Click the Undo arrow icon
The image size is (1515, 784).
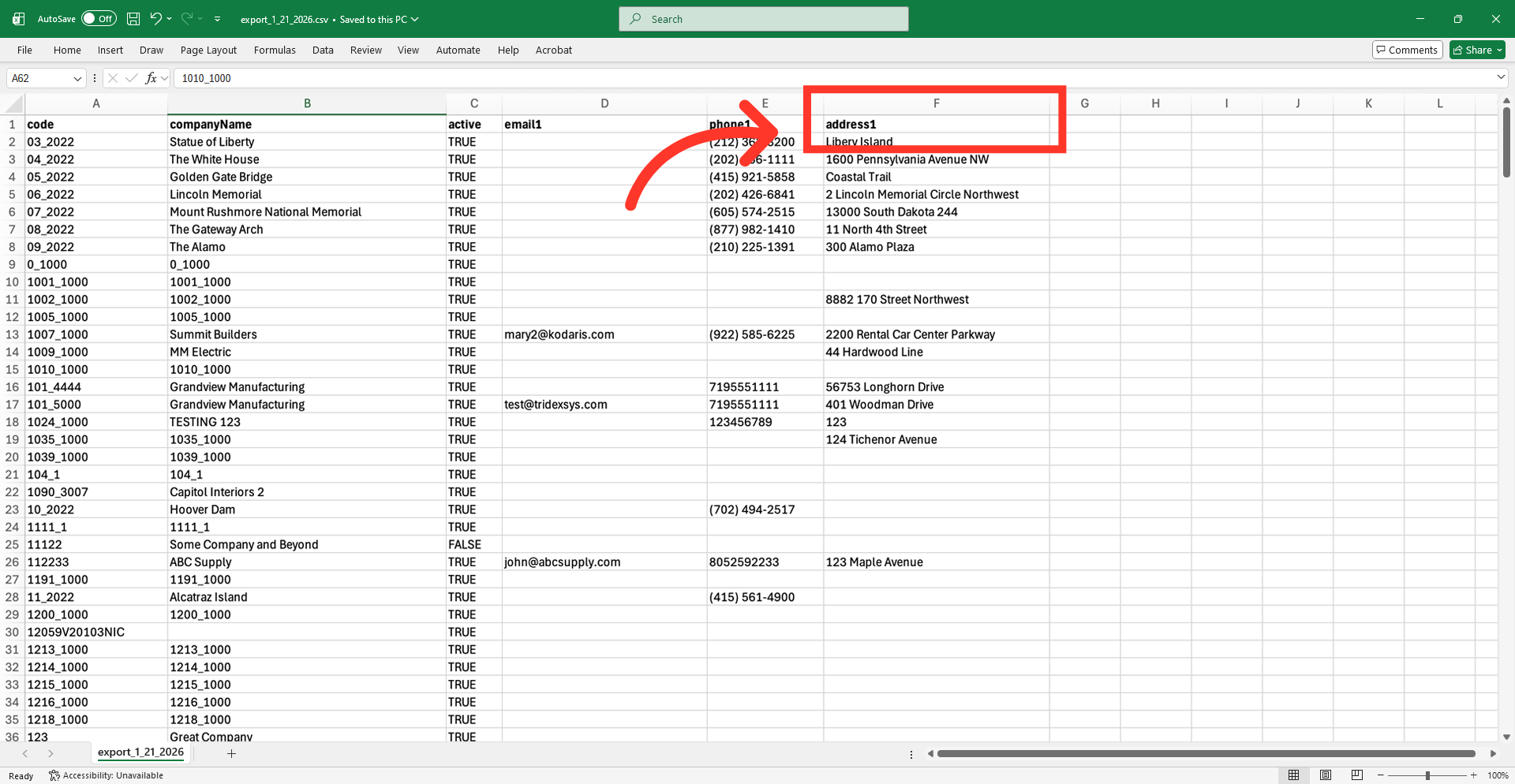(155, 19)
